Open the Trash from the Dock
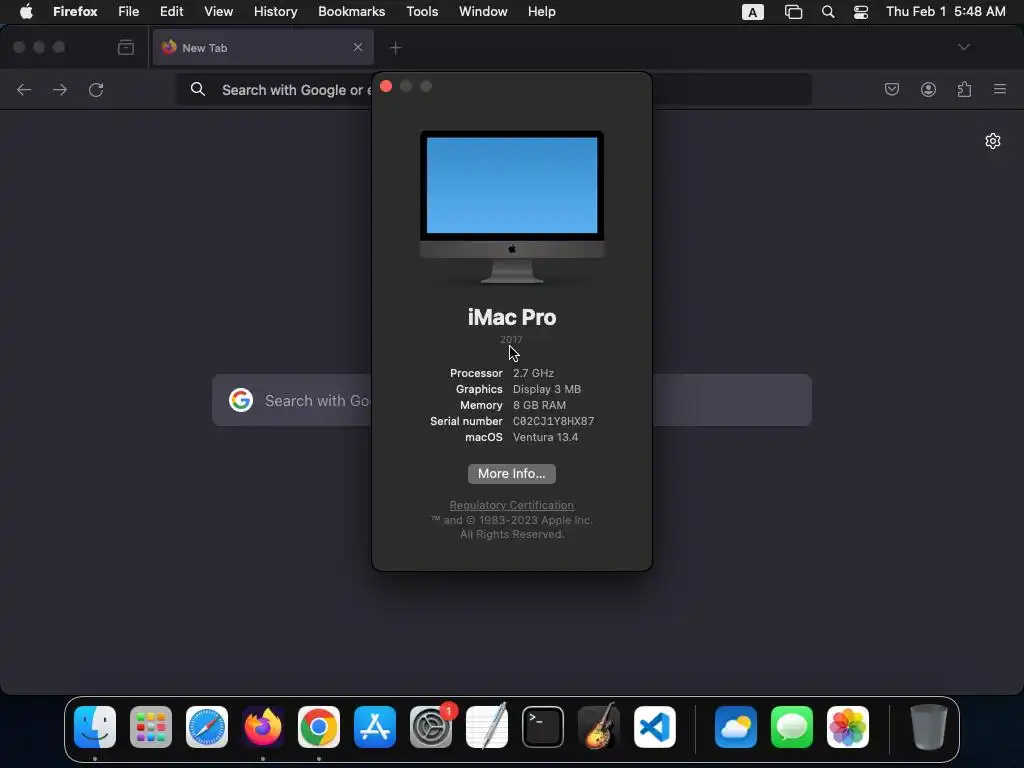This screenshot has height=768, width=1024. pyautogui.click(x=929, y=727)
